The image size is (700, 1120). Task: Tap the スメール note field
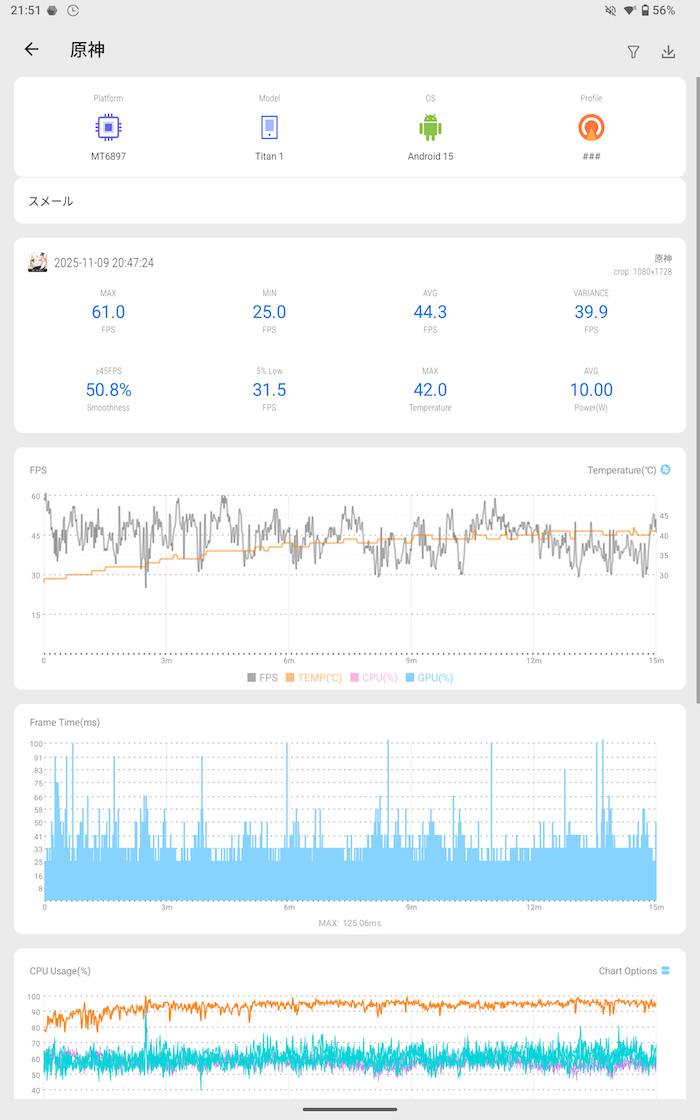pyautogui.click(x=350, y=201)
